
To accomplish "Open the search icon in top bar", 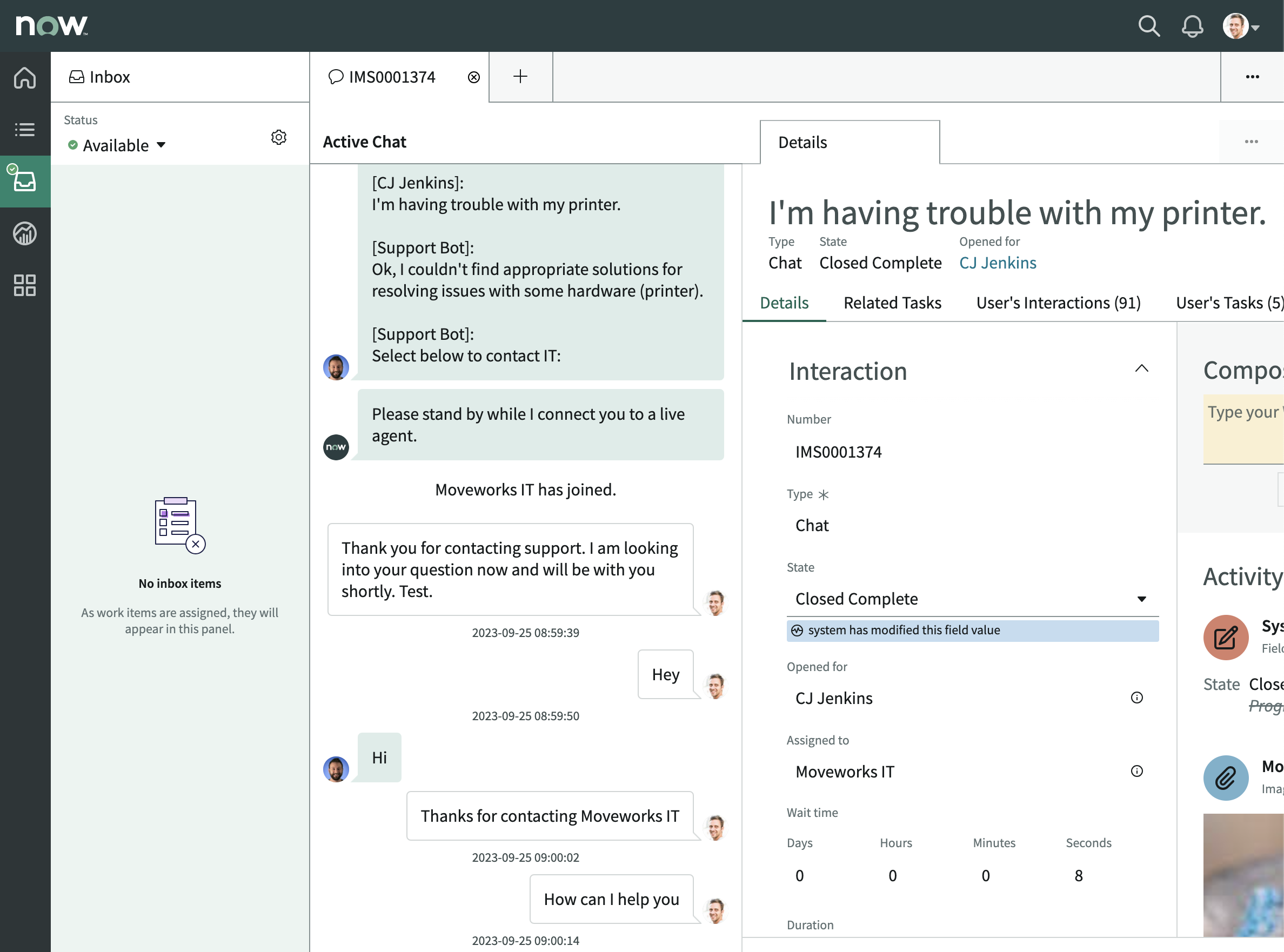I will click(x=1148, y=26).
